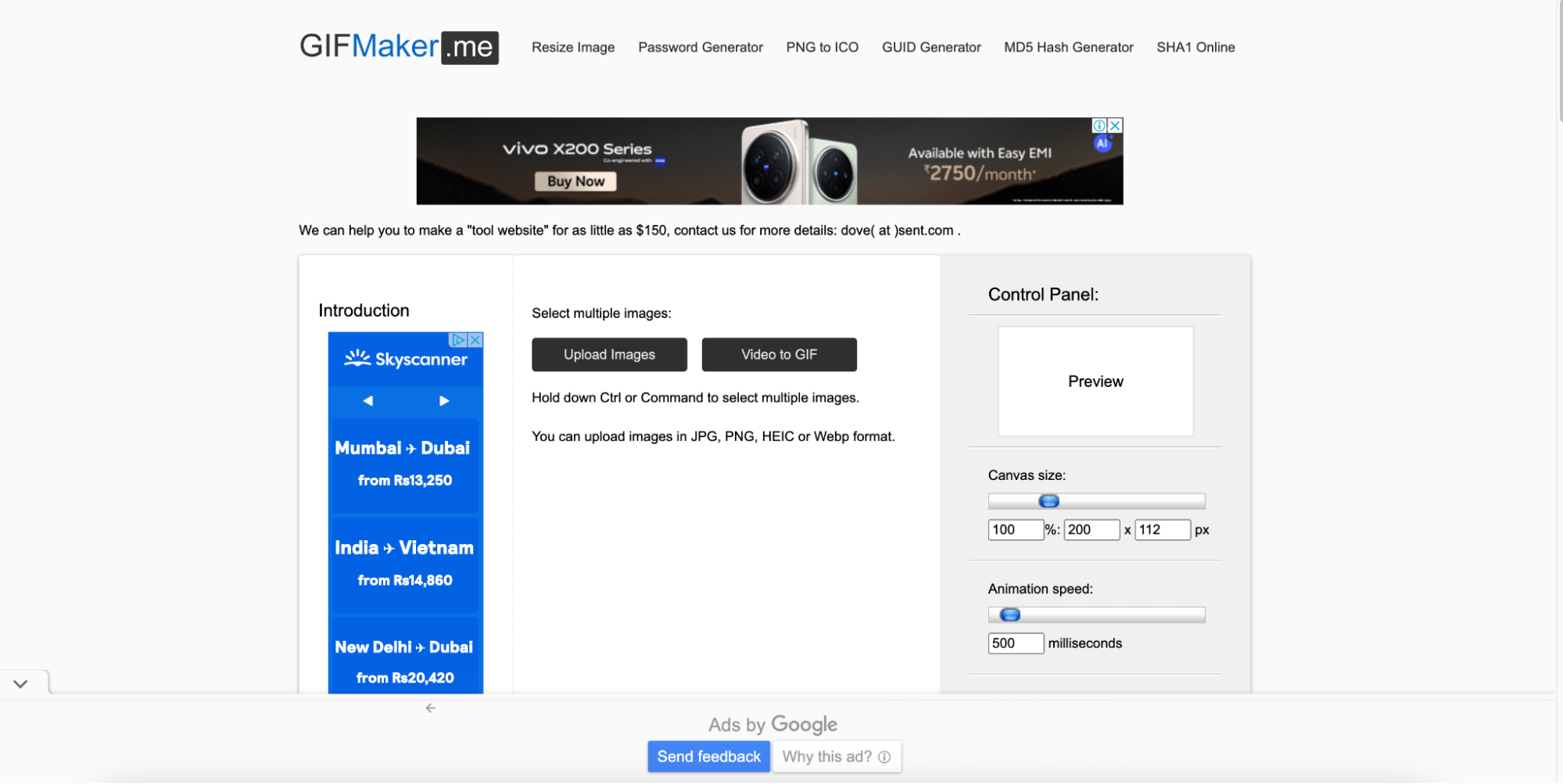Click the Introduction heading
The width and height of the screenshot is (1563, 784).
point(364,311)
